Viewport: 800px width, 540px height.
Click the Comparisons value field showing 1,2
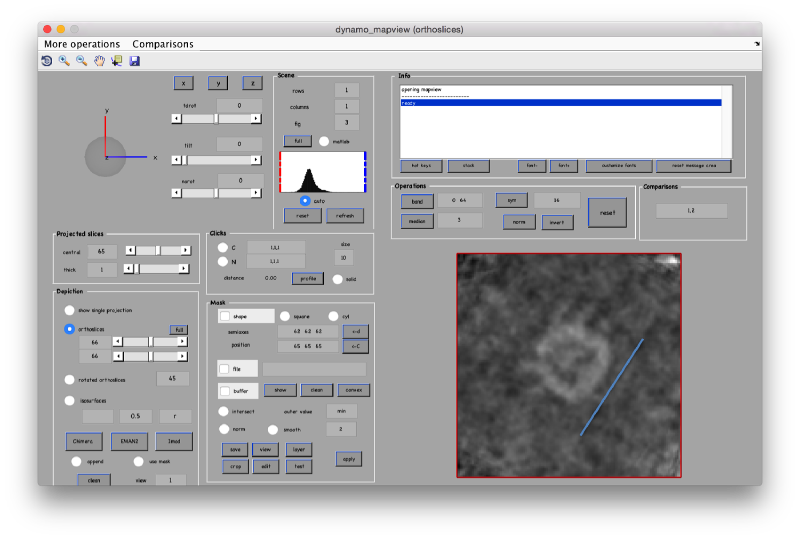coord(691,211)
